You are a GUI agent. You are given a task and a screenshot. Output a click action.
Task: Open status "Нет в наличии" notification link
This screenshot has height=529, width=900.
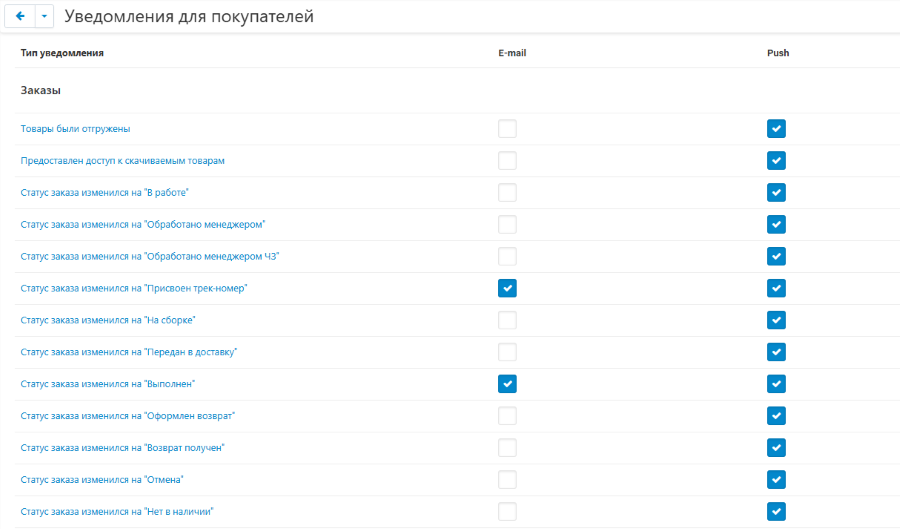point(117,512)
